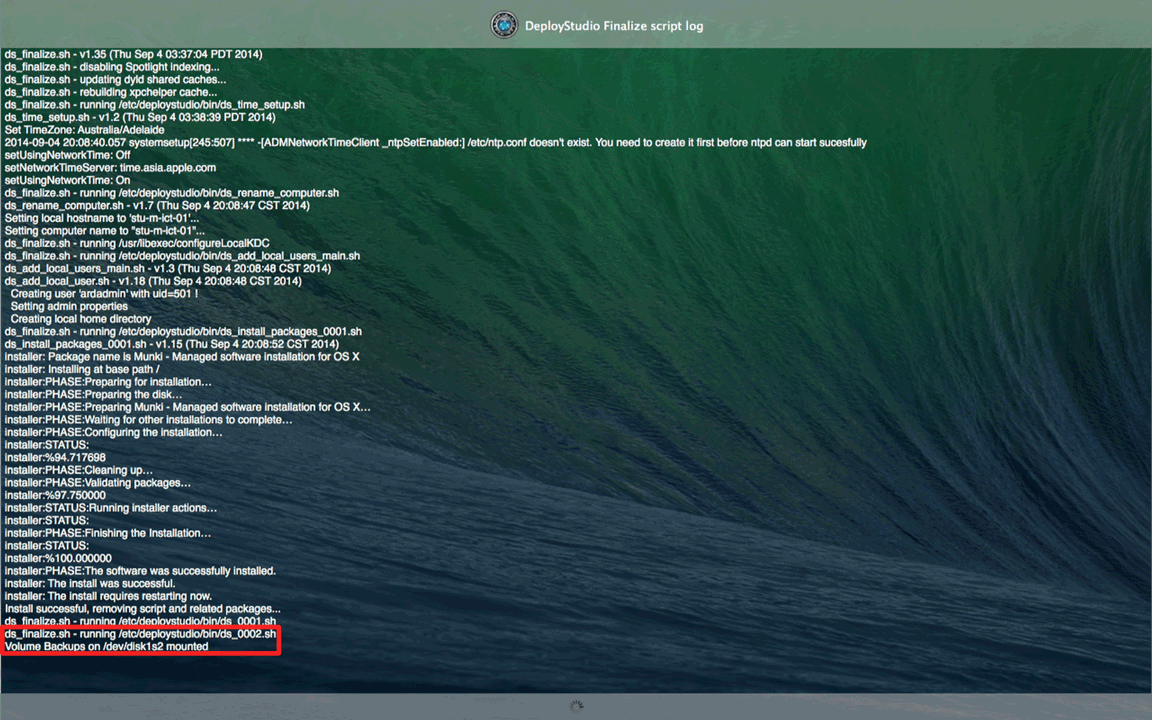The height and width of the screenshot is (720, 1152).
Task: Click the loading spinner in bottom bar
Action: point(575,706)
